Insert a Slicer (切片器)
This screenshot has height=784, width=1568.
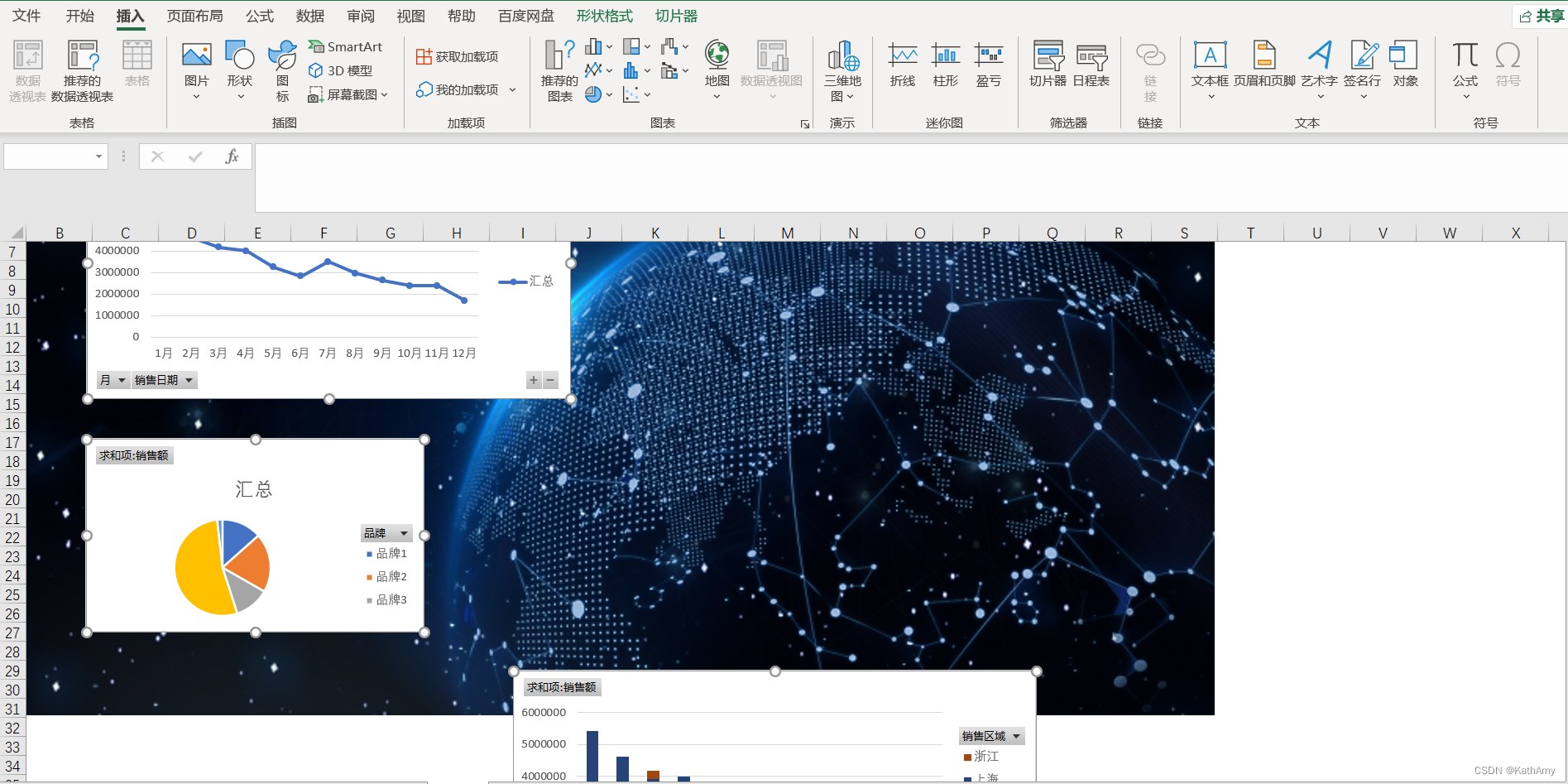pos(1048,65)
